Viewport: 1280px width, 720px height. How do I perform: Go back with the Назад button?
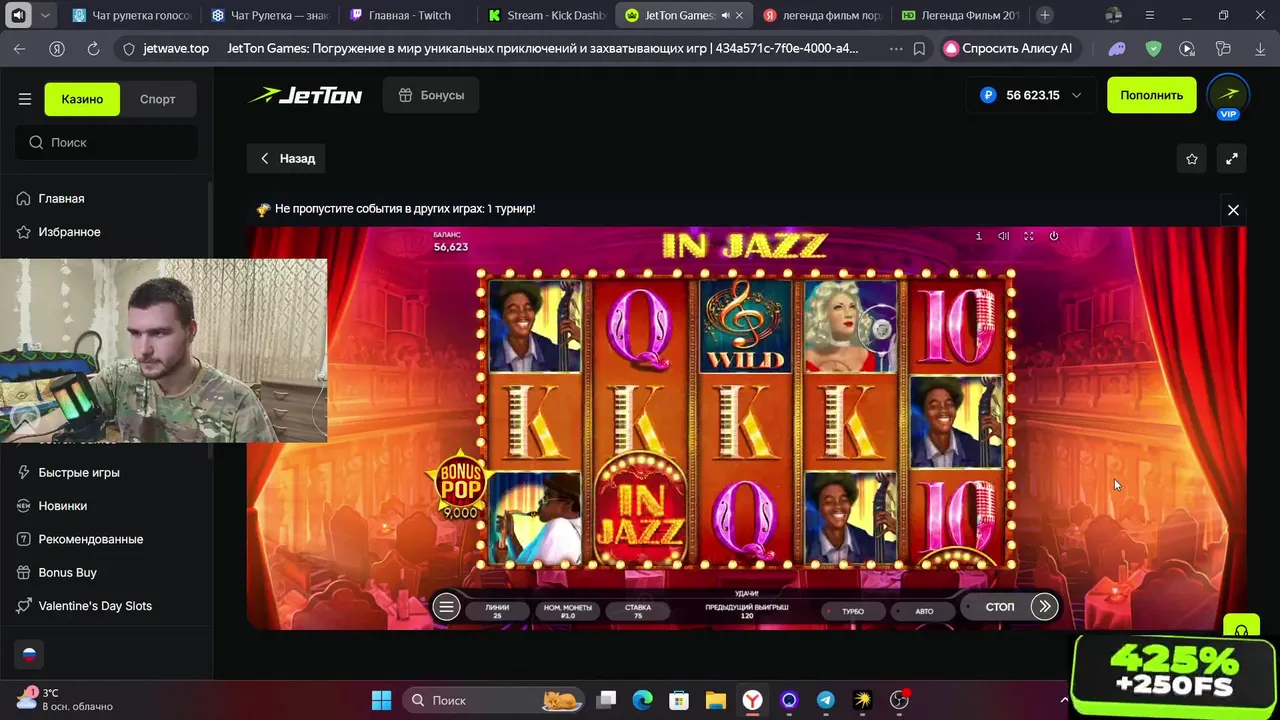(287, 158)
